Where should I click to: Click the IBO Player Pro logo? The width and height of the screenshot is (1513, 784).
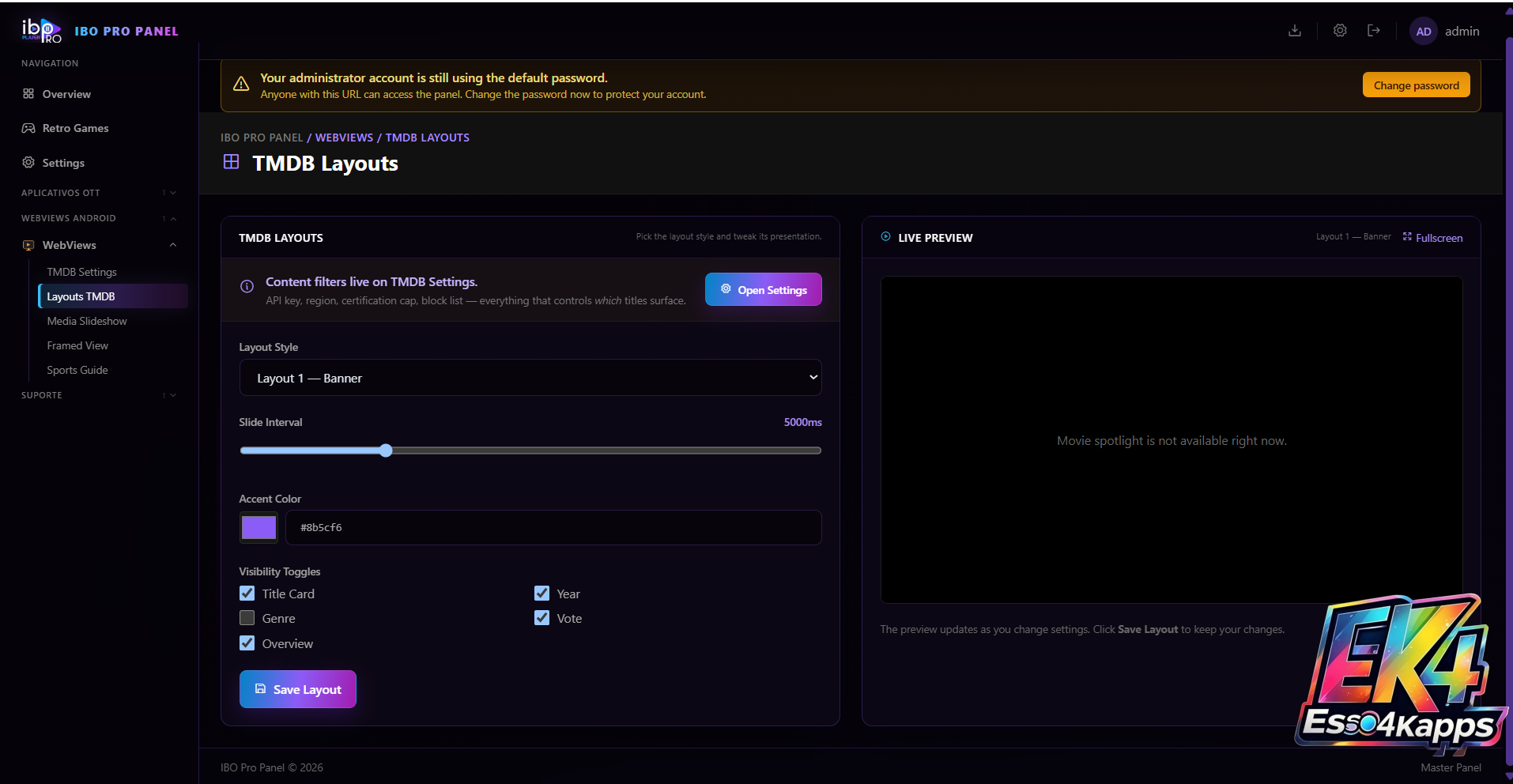41,31
